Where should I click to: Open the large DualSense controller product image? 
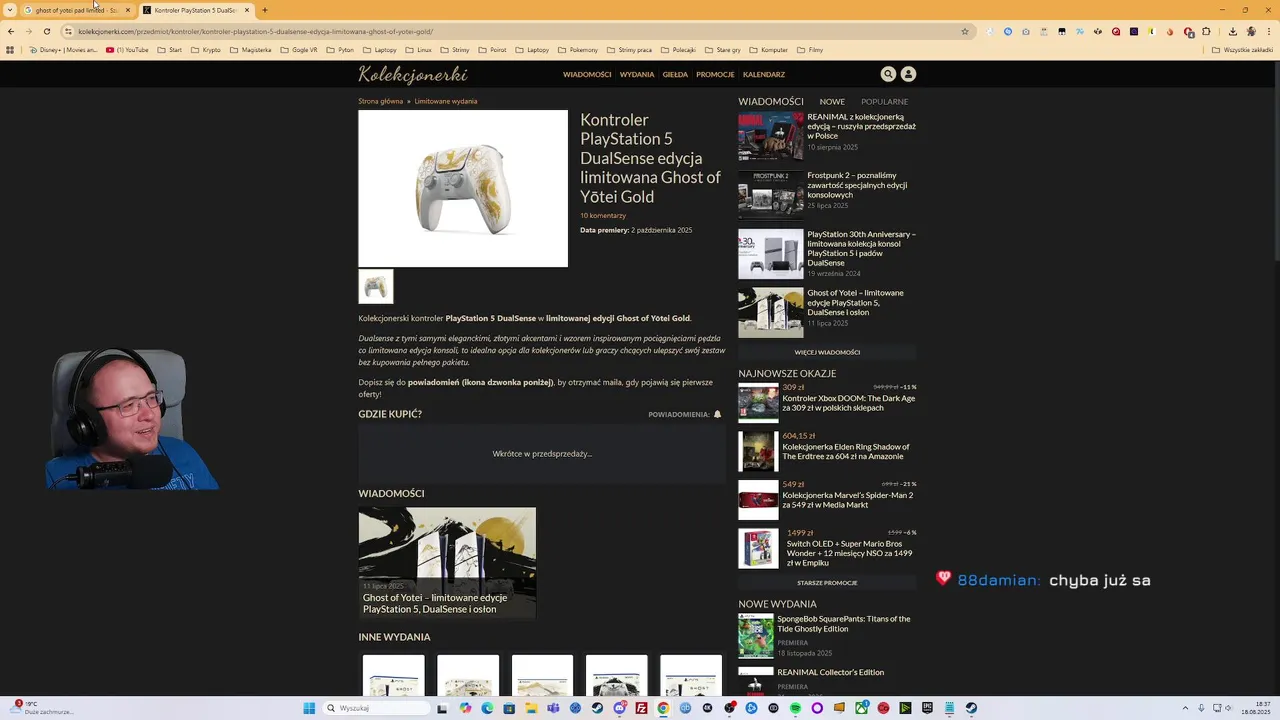pos(463,188)
